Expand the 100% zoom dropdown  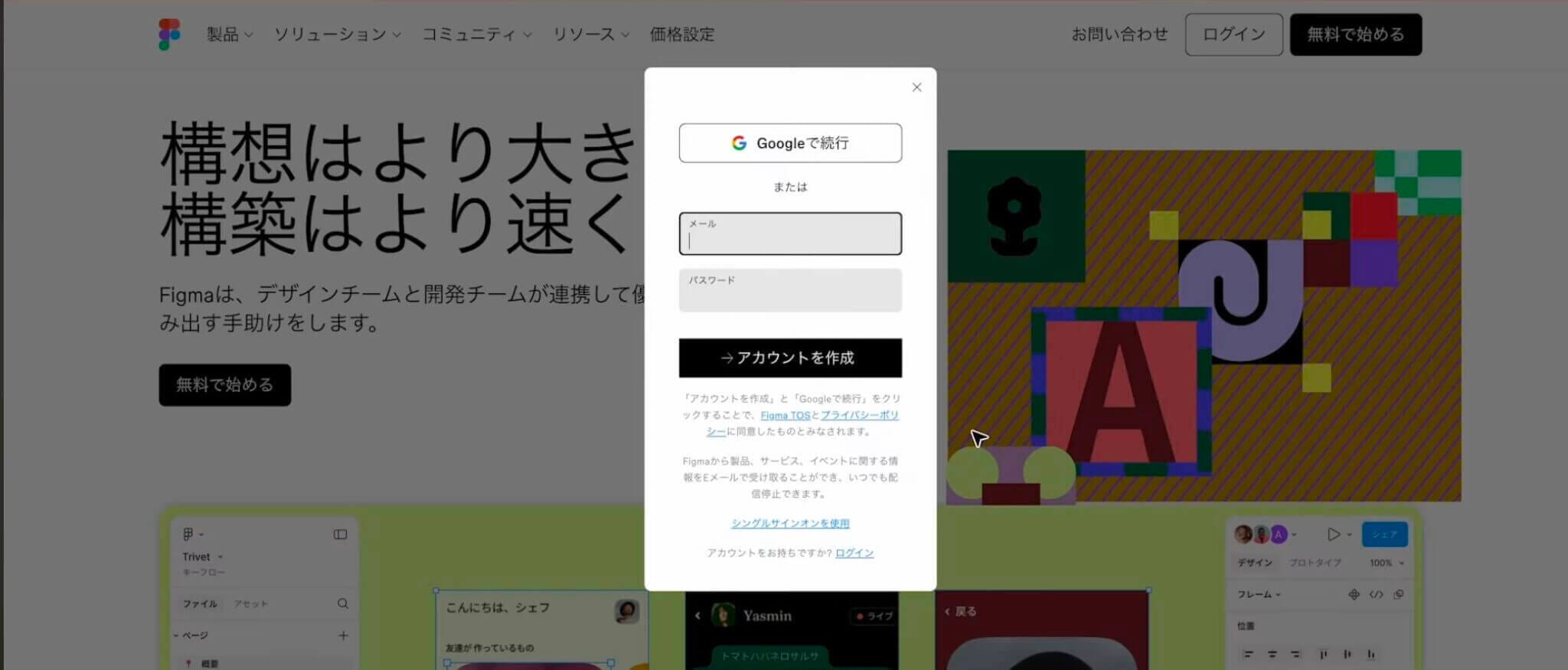[x=1387, y=563]
